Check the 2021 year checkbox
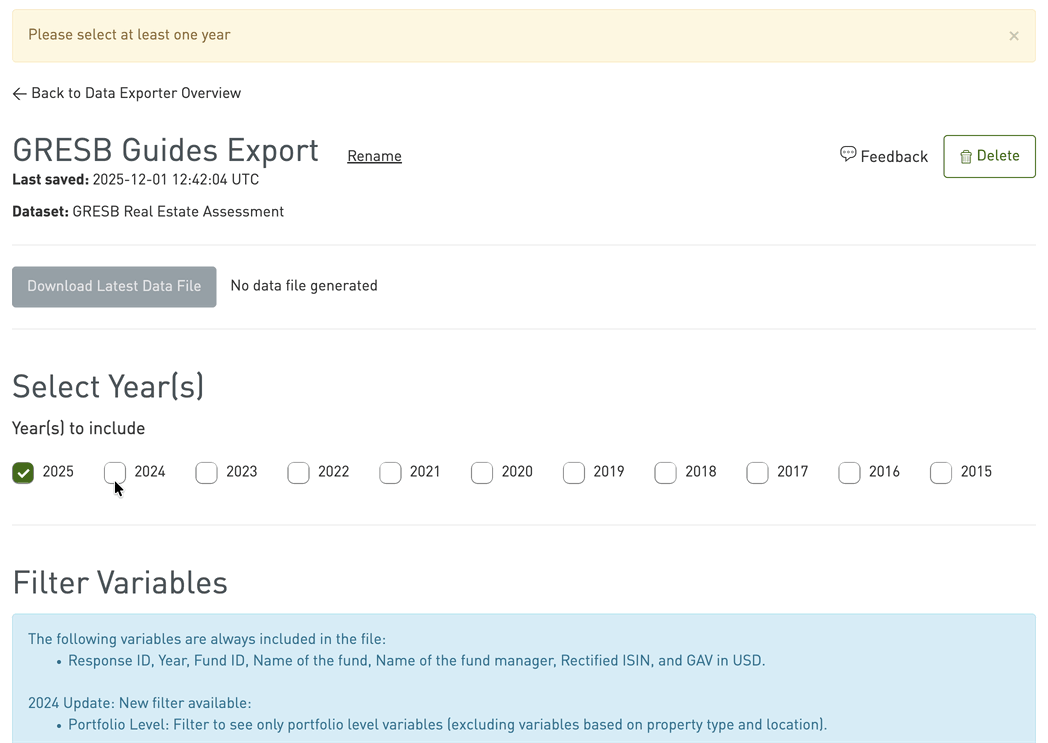This screenshot has height=743, width=1048. (390, 472)
